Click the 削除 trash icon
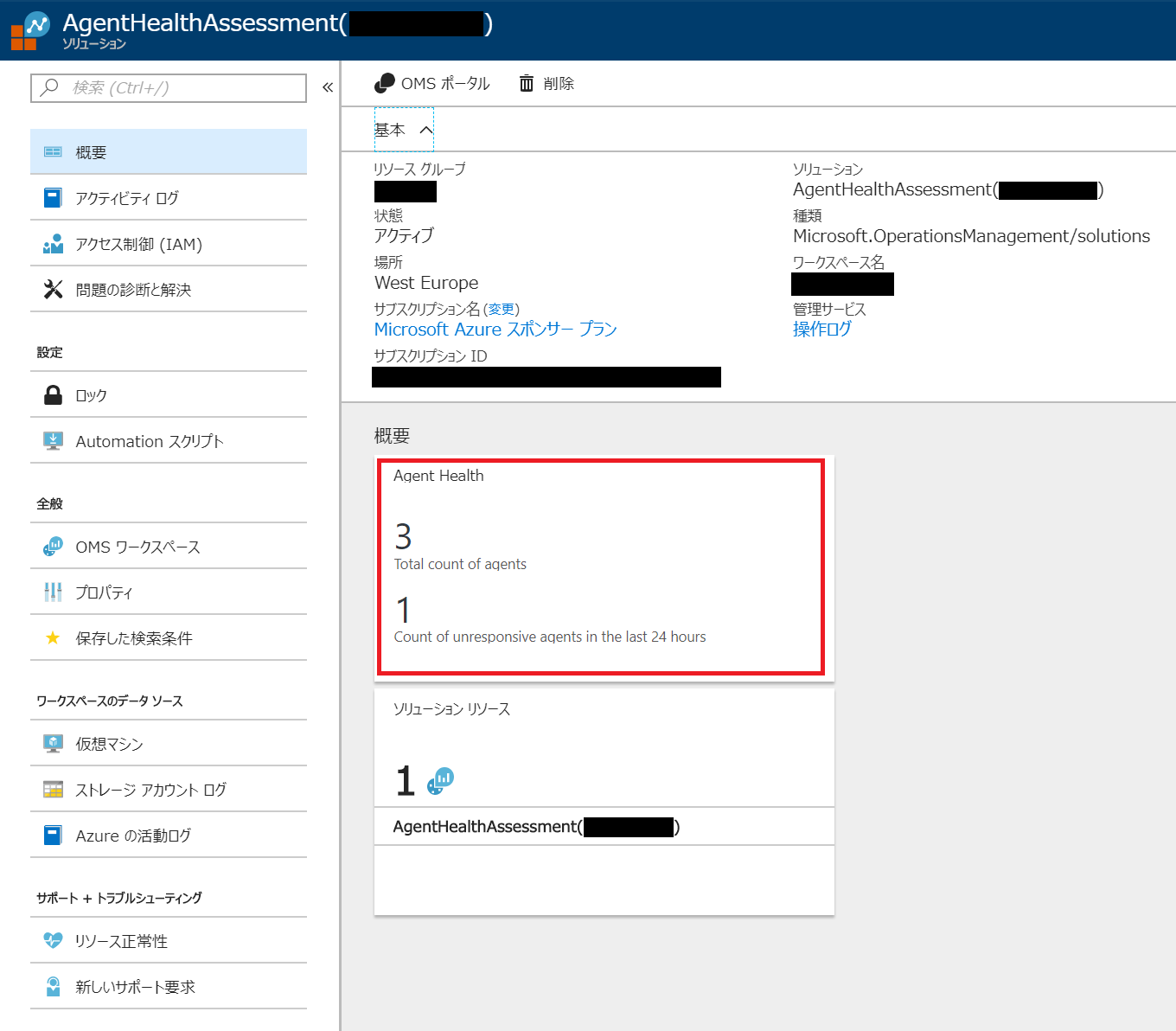This screenshot has width=1176, height=1031. click(x=527, y=83)
